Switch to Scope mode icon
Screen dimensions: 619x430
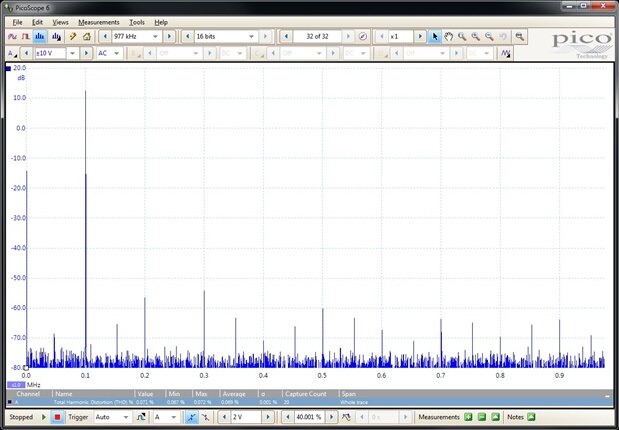click(13, 36)
